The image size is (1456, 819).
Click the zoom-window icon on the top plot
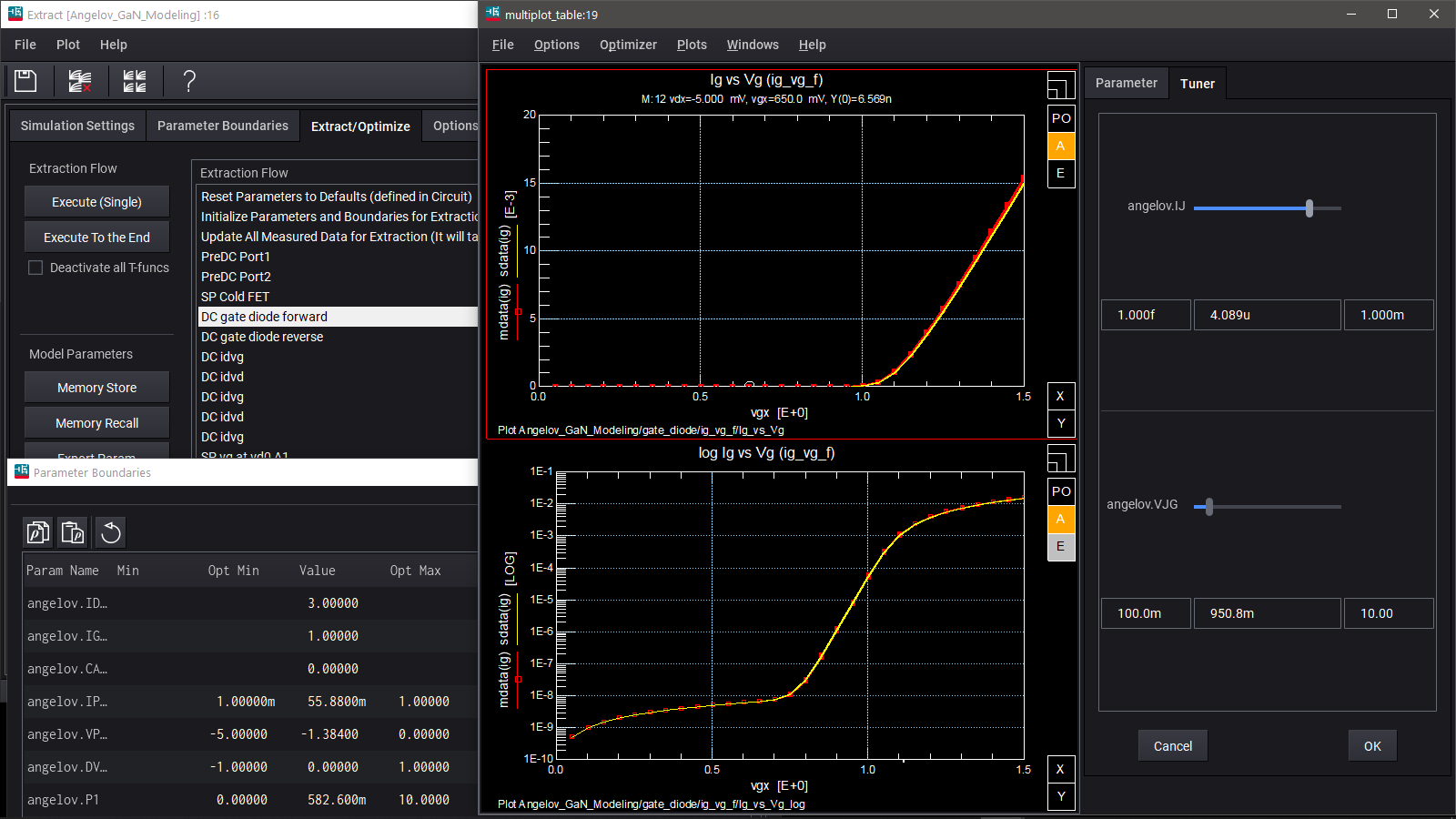coord(1060,86)
